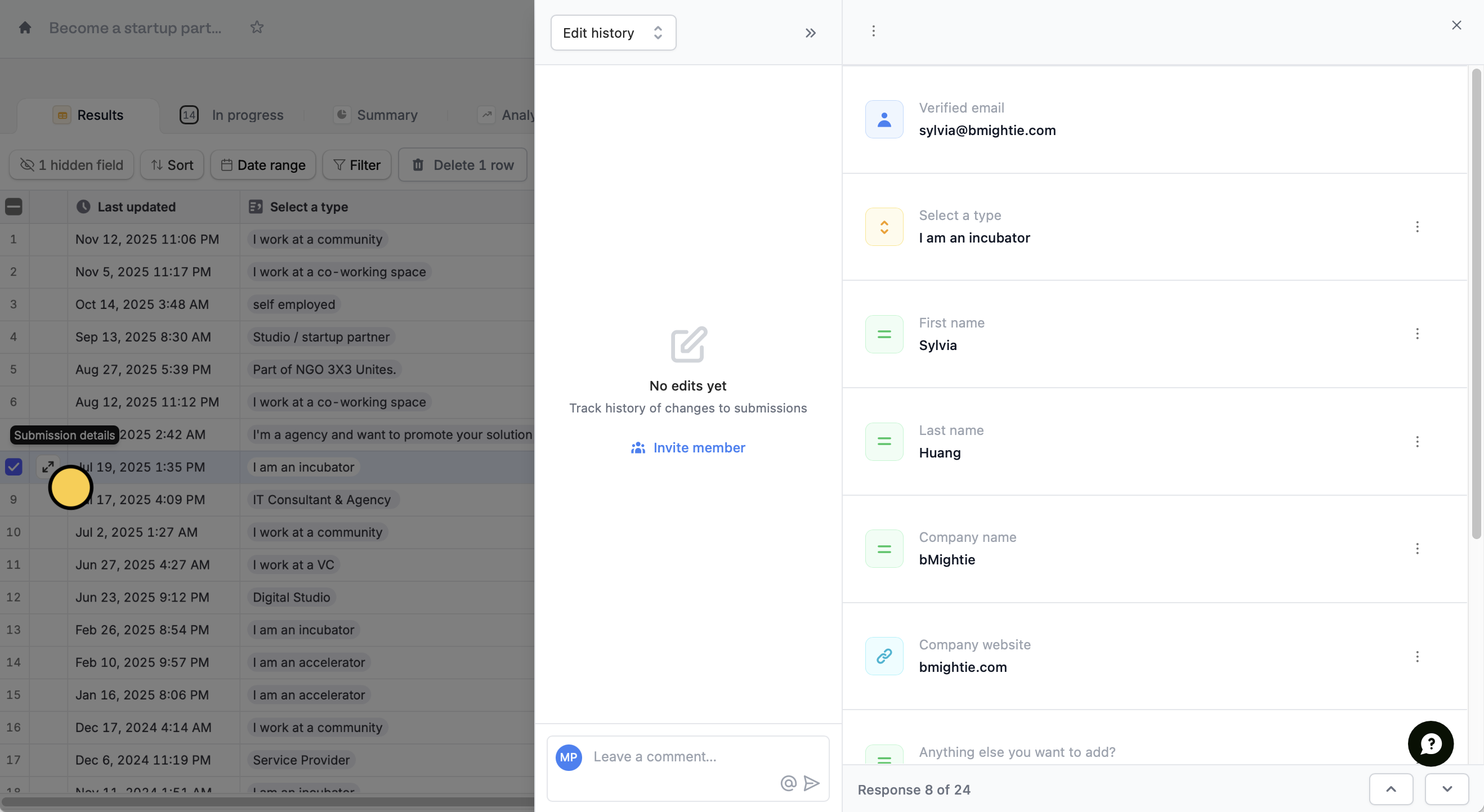Open the help chat bubble
The image size is (1484, 812).
coord(1430,743)
